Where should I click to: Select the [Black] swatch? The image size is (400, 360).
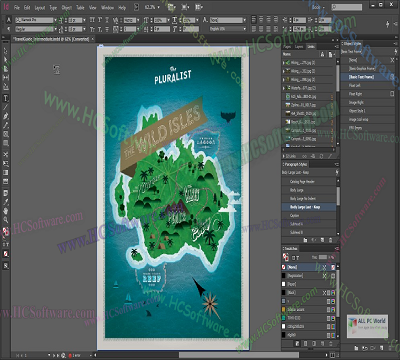tap(309, 293)
